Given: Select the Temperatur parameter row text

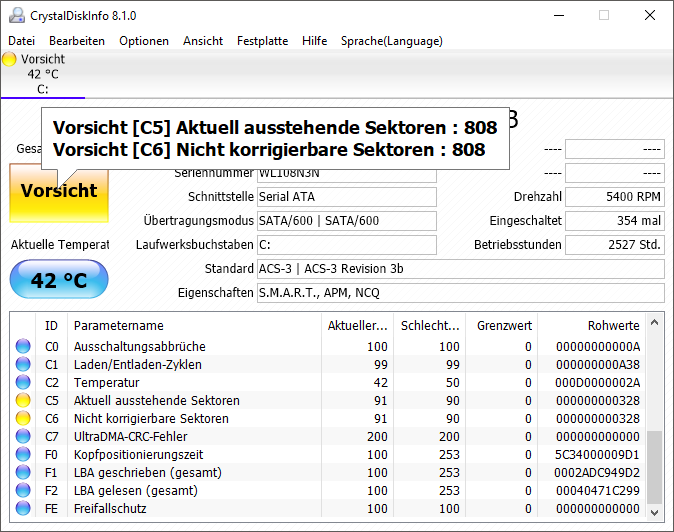Looking at the screenshot, I should click(x=107, y=382).
